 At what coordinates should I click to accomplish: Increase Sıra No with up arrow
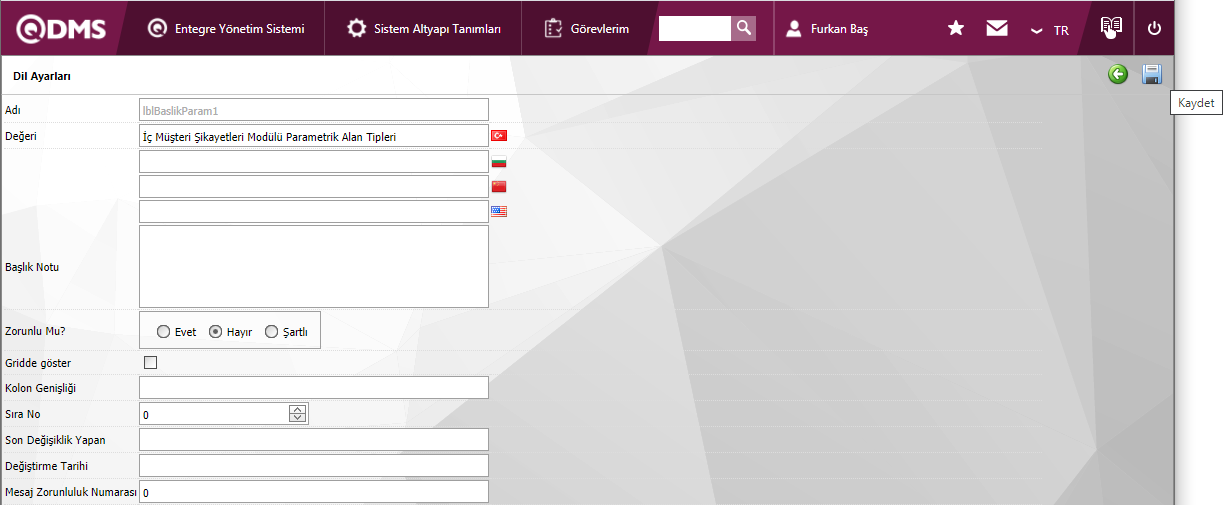click(x=297, y=409)
